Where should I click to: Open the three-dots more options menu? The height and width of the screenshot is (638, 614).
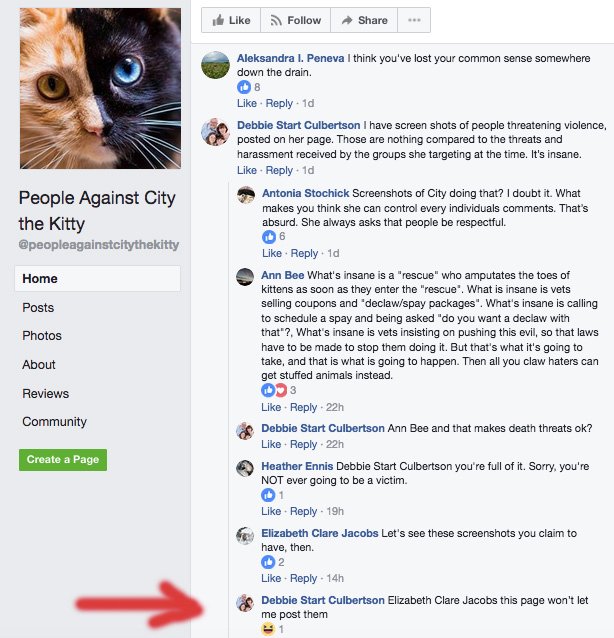[413, 20]
